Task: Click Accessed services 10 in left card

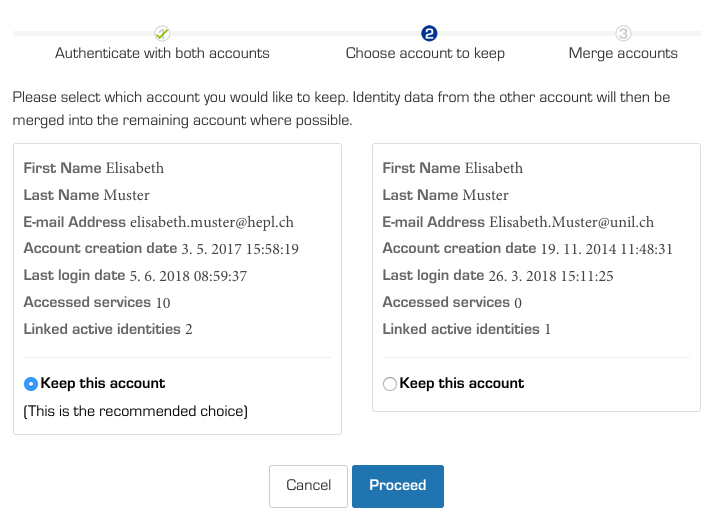Action: click(97, 303)
